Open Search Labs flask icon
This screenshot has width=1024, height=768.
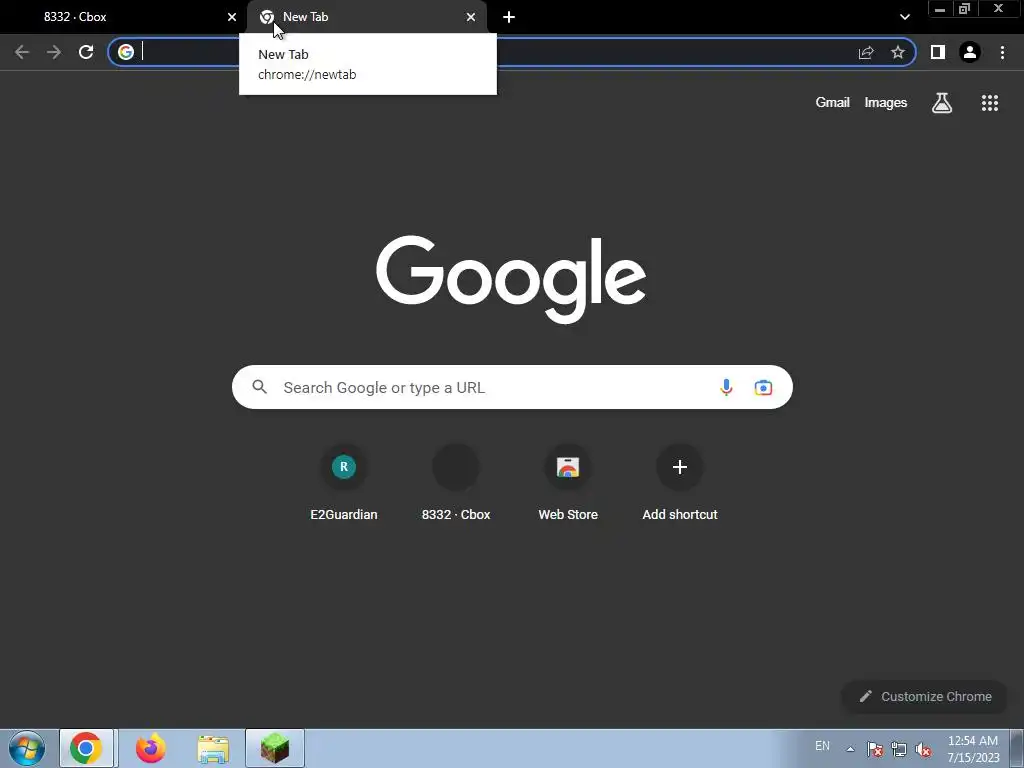(942, 103)
